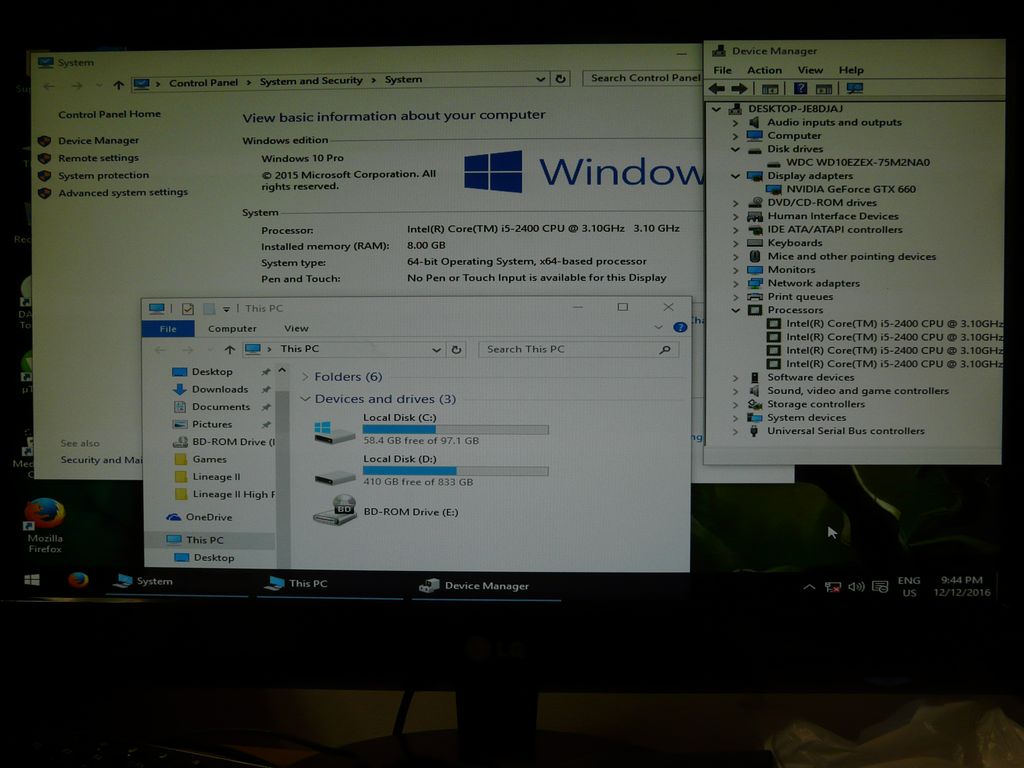The image size is (1024, 768).
Task: Click the scan for hardware changes icon
Action: [x=854, y=88]
